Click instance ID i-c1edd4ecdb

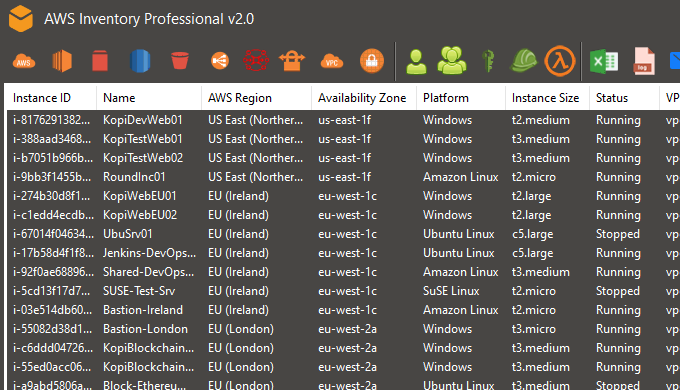coord(53,215)
